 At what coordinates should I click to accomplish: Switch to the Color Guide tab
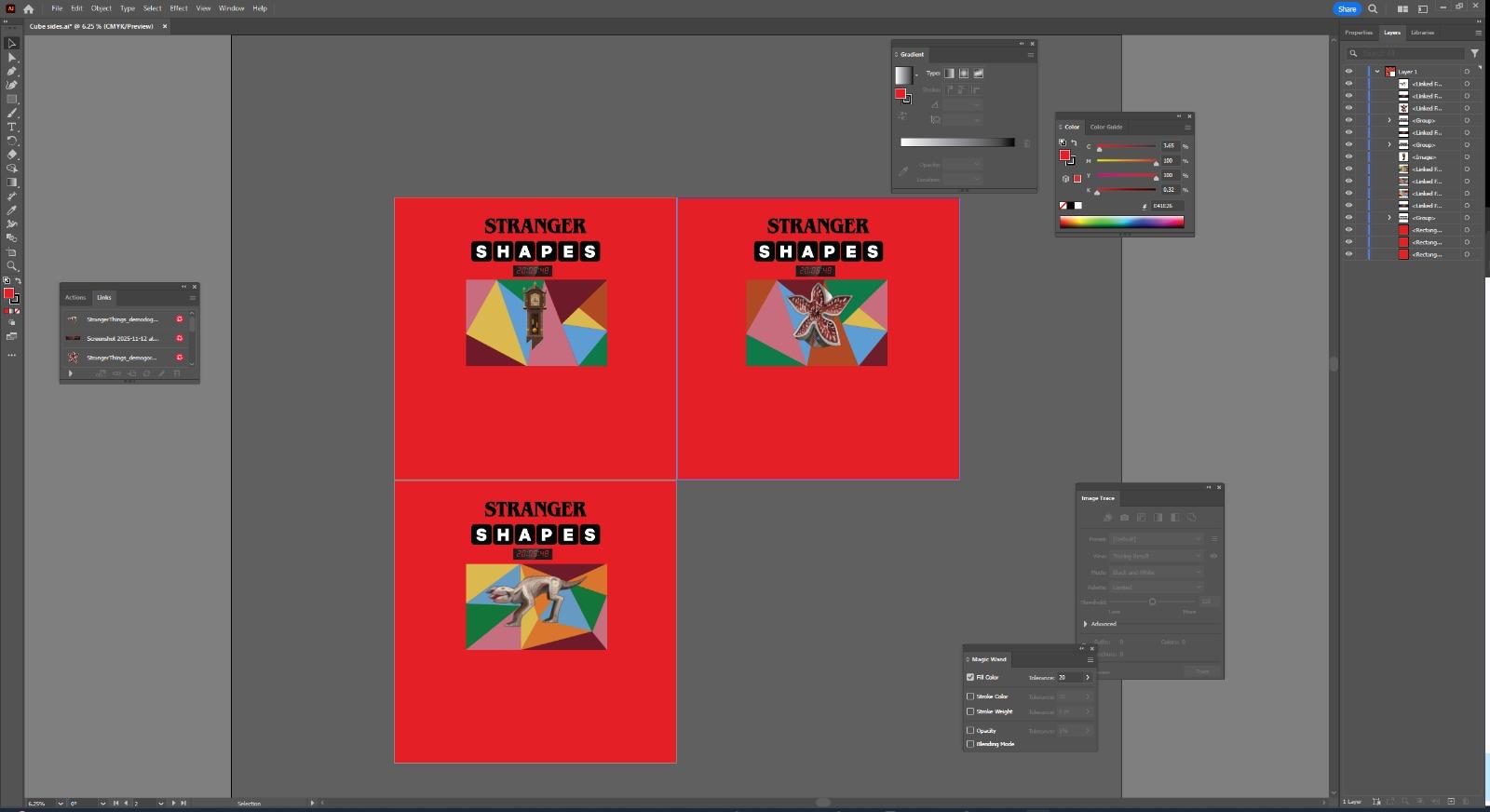[1106, 127]
